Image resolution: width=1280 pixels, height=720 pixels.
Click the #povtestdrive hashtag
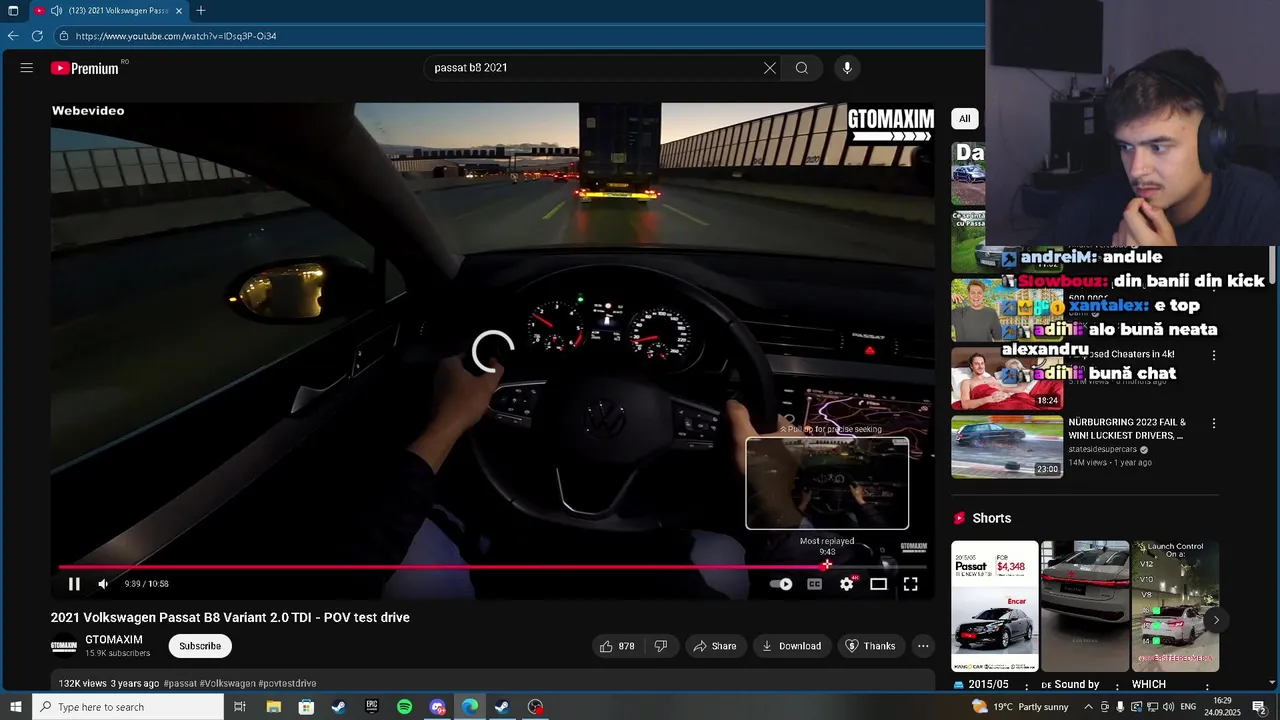click(287, 684)
